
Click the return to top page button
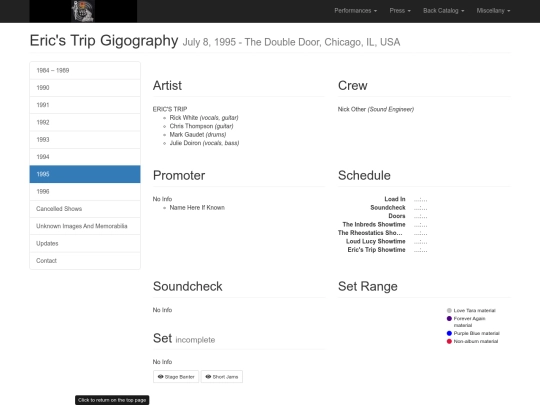tap(112, 400)
